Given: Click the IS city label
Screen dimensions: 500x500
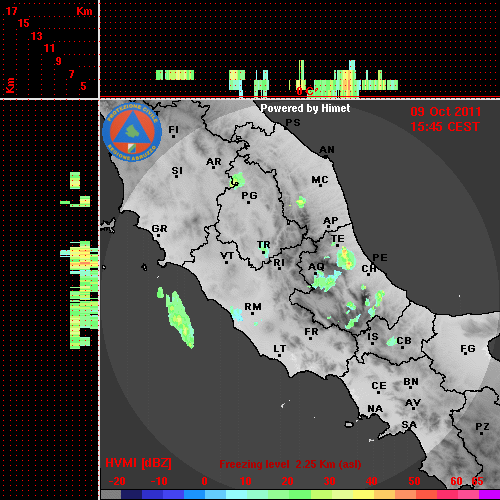Looking at the screenshot, I should (x=373, y=337).
